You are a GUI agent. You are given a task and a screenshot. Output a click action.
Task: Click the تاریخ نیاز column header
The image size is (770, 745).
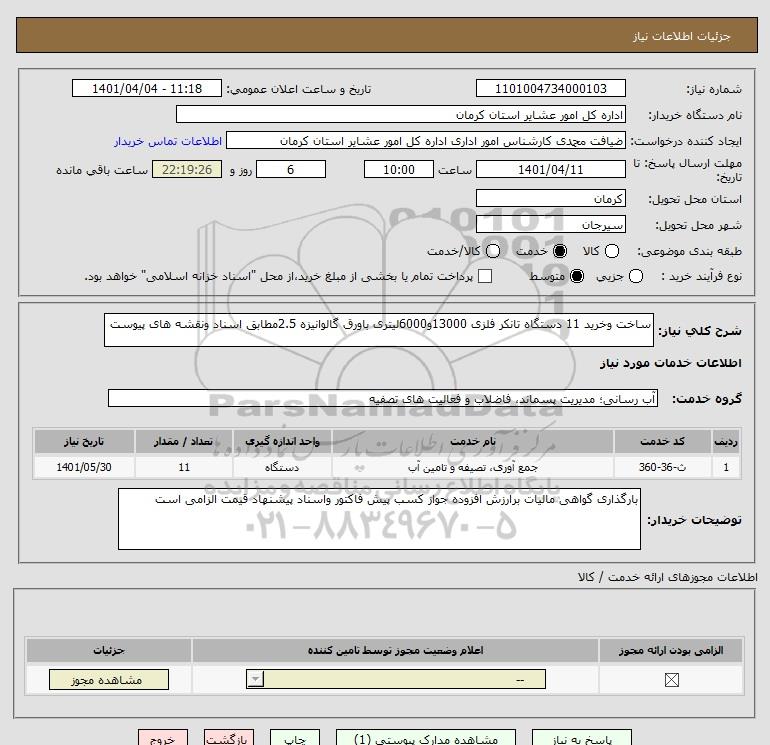point(84,441)
